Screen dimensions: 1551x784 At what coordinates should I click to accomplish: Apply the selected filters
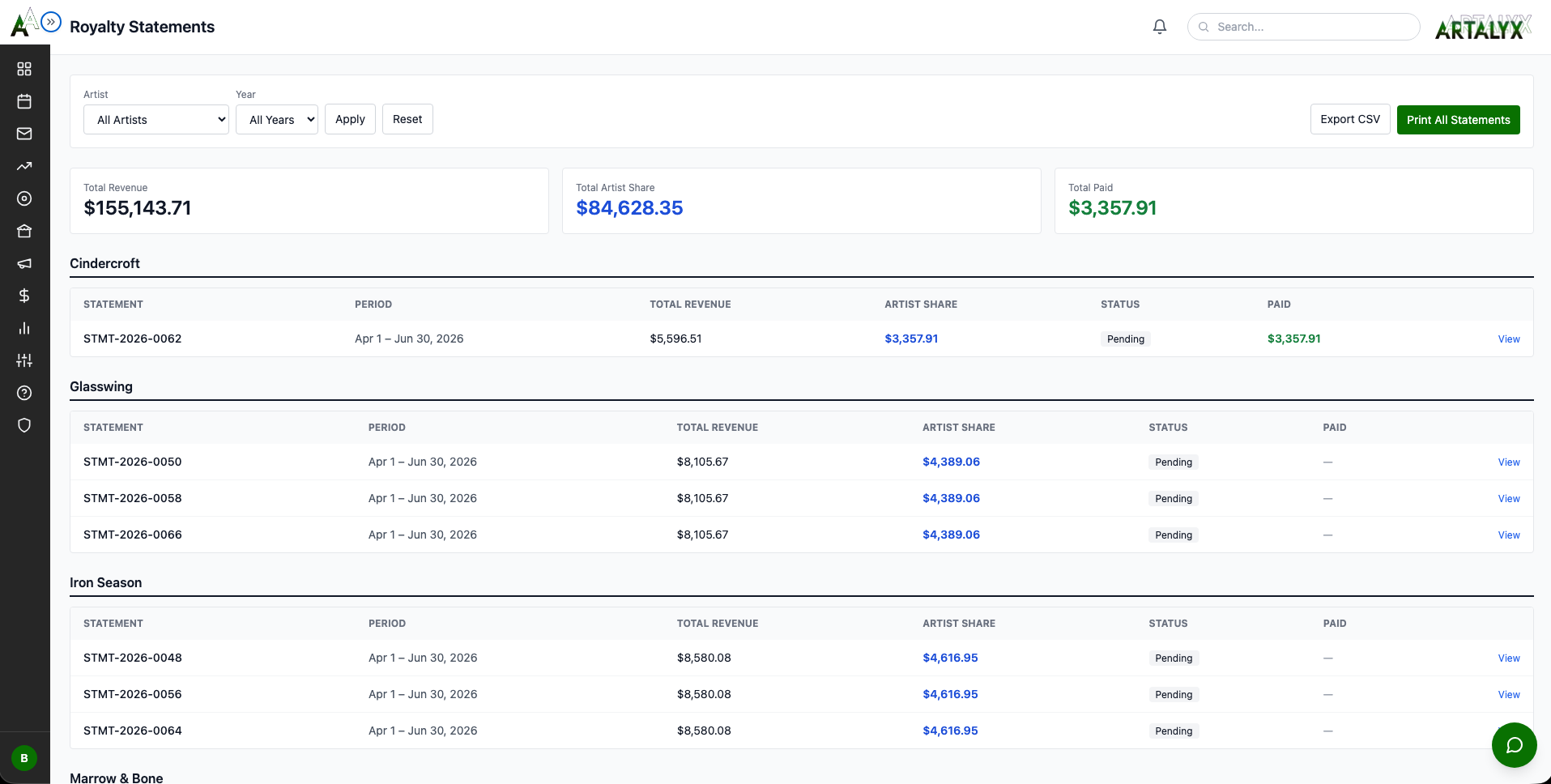[x=350, y=119]
